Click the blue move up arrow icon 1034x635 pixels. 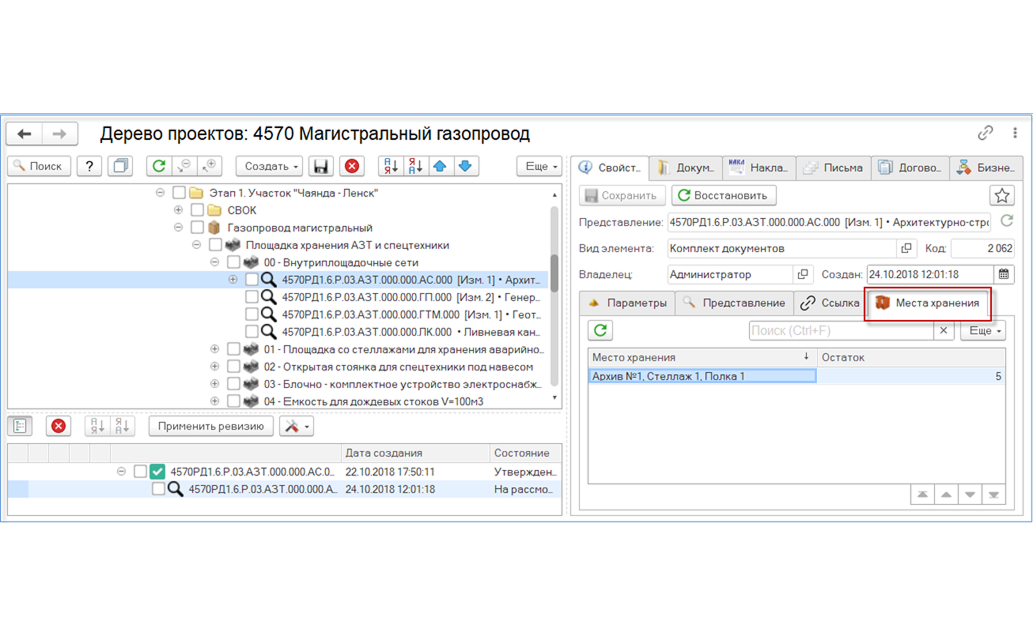click(440, 166)
